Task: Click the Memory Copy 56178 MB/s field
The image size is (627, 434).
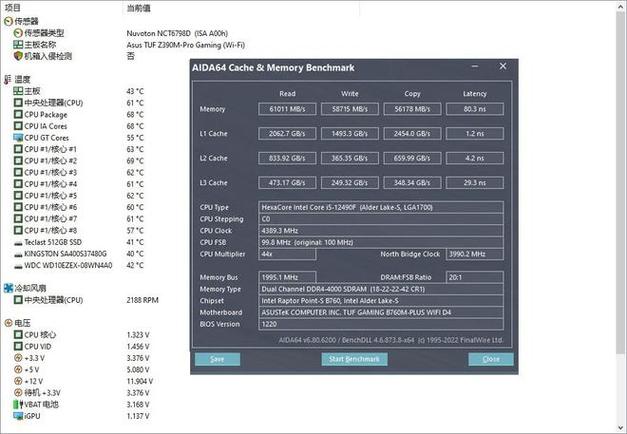Action: coord(412,109)
